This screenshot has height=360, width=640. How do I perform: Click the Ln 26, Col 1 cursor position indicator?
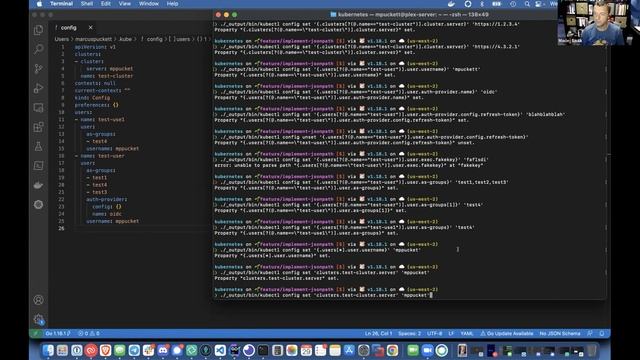coord(378,333)
